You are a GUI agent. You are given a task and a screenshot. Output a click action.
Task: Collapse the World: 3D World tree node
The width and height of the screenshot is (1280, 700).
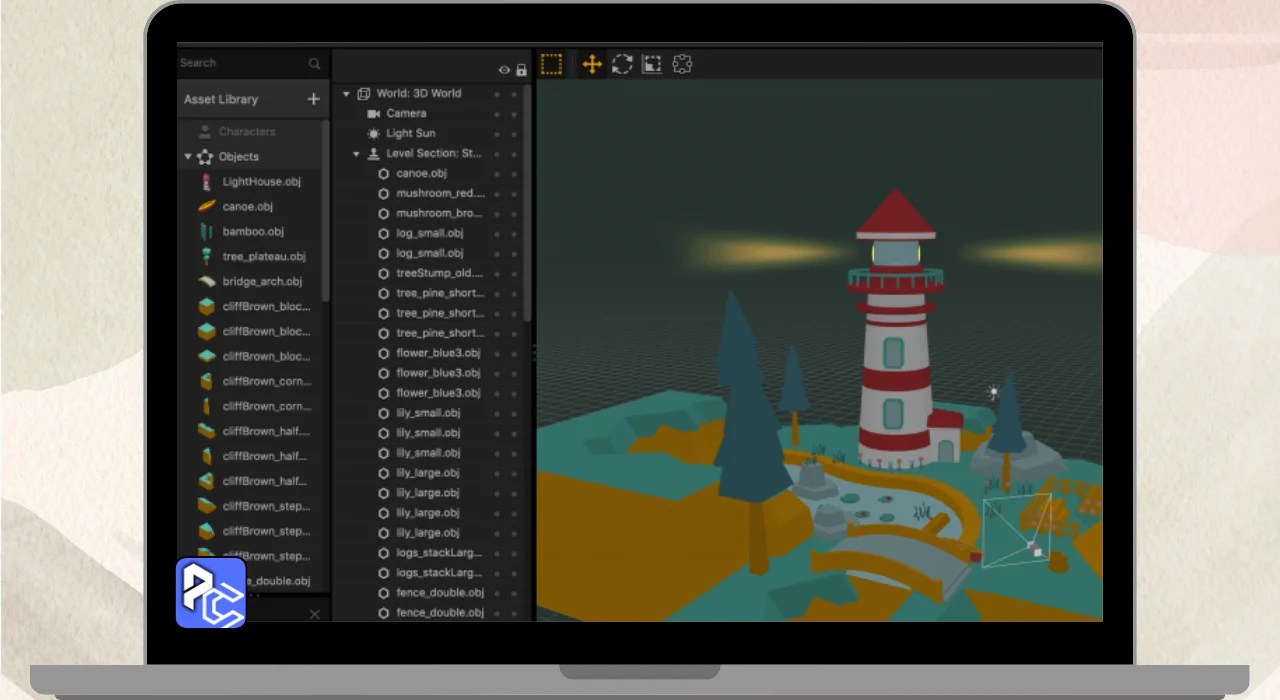347,94
